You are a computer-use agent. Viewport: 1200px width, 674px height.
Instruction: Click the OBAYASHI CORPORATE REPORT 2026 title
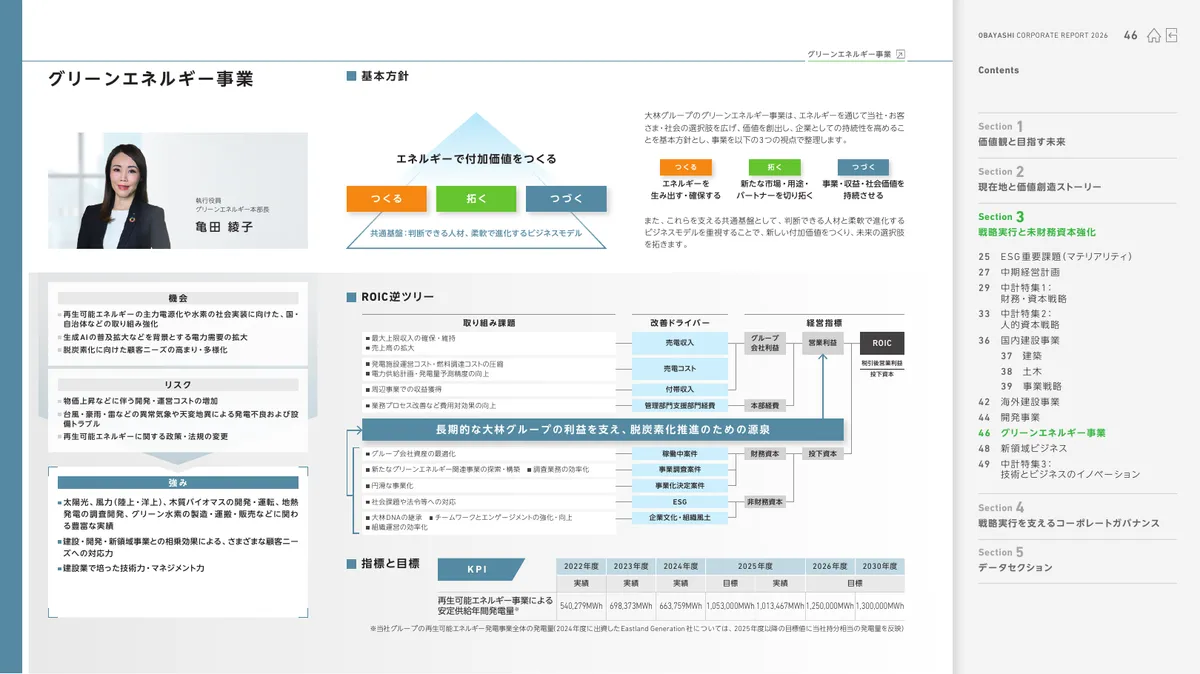pyautogui.click(x=1043, y=36)
